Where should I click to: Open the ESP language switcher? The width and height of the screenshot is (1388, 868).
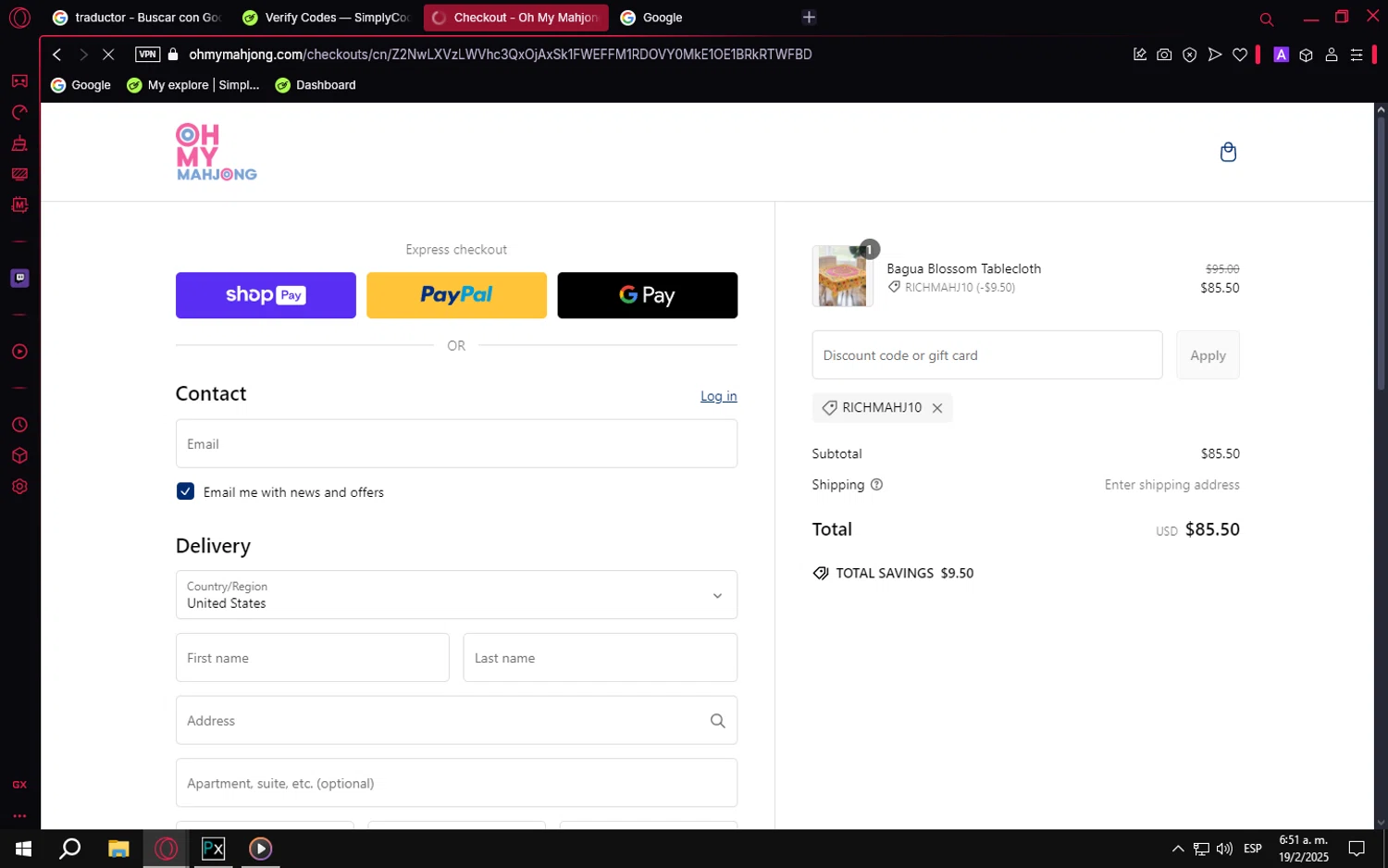[1253, 849]
